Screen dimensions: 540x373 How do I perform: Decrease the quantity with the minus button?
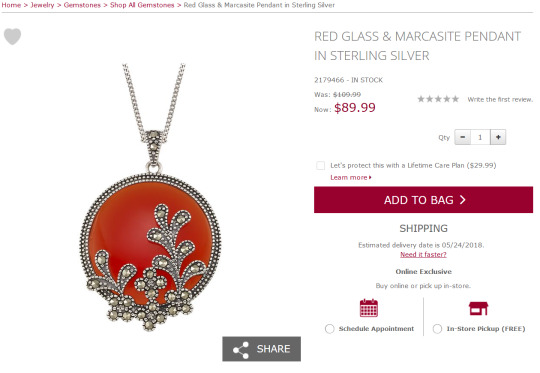(463, 137)
